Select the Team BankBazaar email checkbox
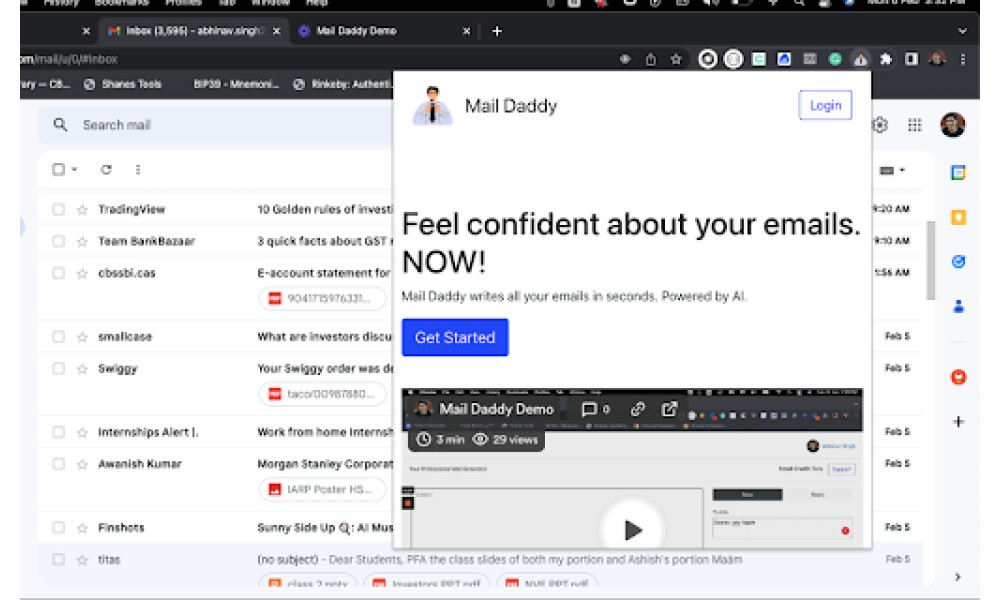The width and height of the screenshot is (1000, 600). pos(58,241)
